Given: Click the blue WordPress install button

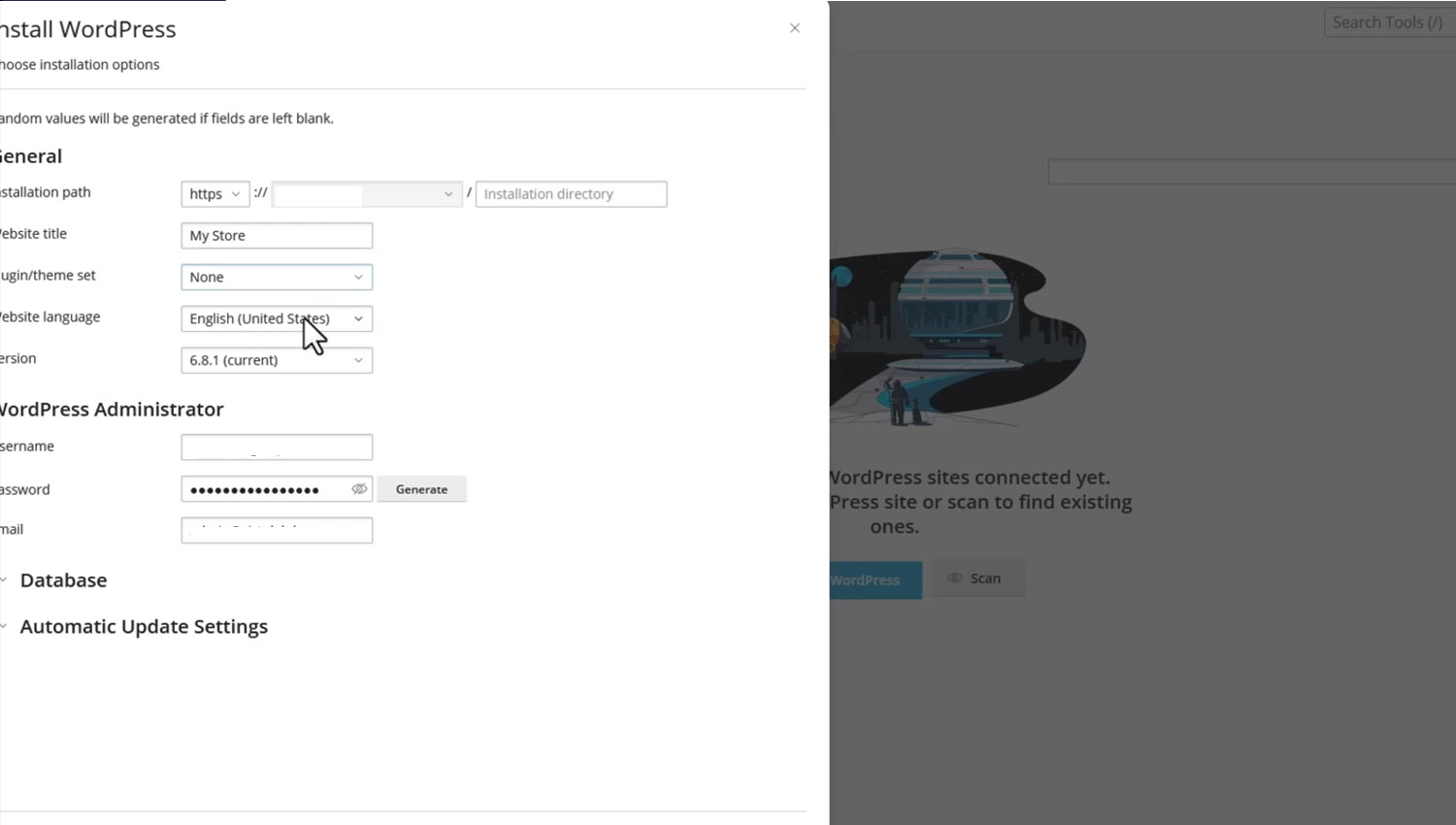Looking at the screenshot, I should [876, 580].
